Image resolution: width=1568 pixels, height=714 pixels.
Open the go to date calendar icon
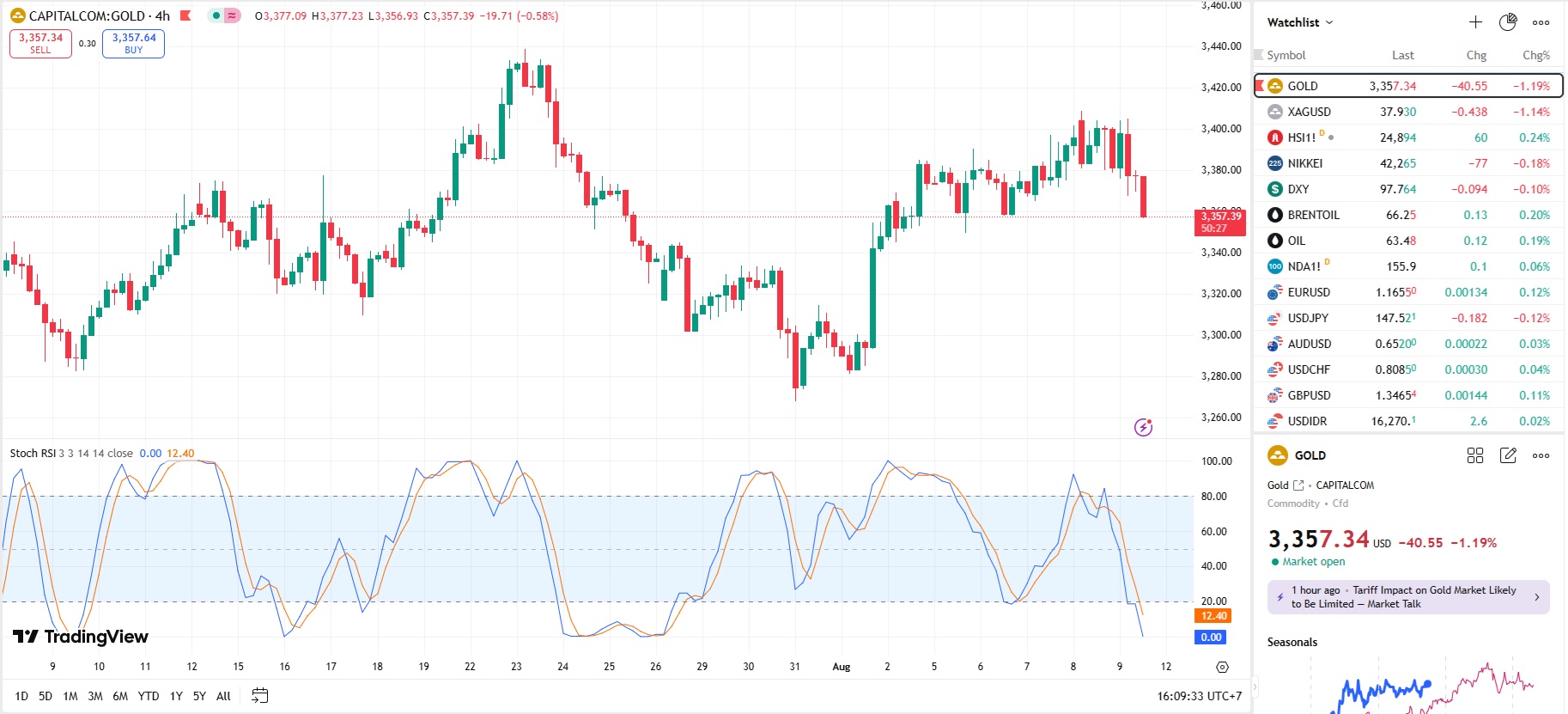click(259, 696)
